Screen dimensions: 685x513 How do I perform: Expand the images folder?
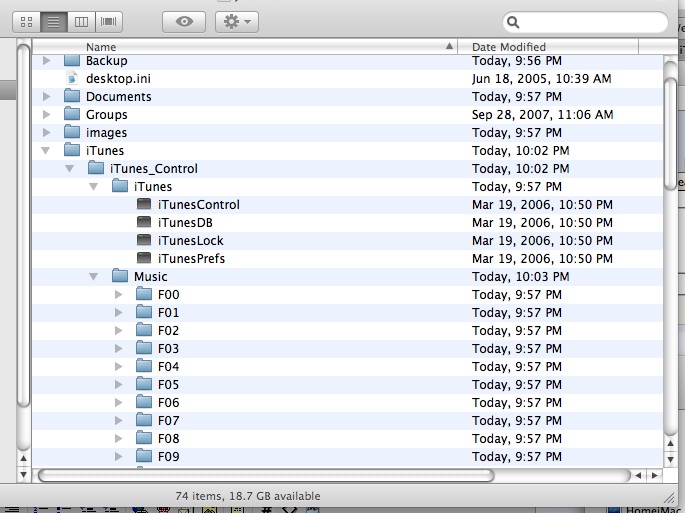point(46,132)
